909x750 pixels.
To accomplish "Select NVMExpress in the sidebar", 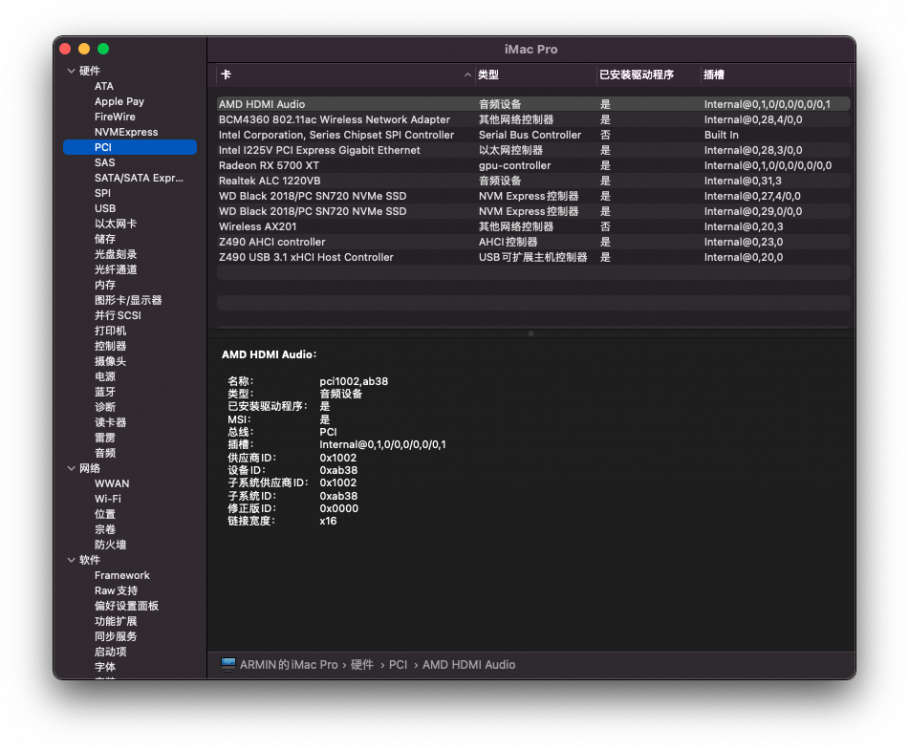I will pyautogui.click(x=126, y=132).
